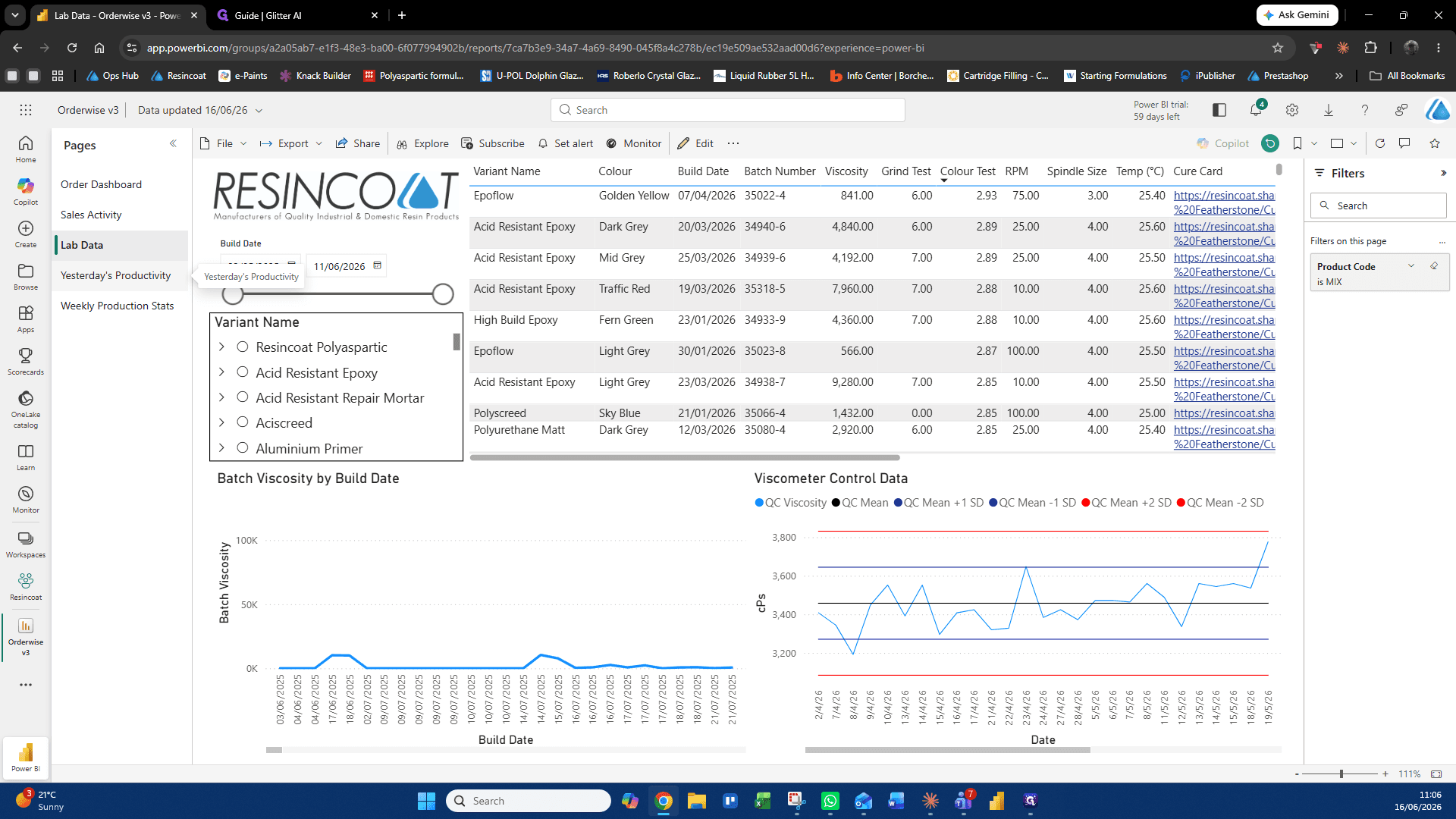Click the Subscribe button
This screenshot has height=819, width=1456.
(x=493, y=143)
